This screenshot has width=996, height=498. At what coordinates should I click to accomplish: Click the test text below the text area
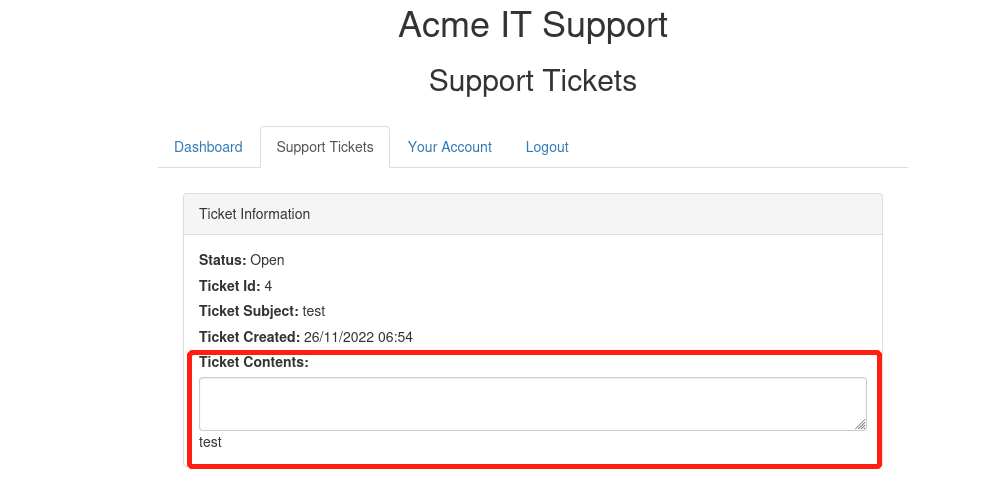tap(210, 441)
